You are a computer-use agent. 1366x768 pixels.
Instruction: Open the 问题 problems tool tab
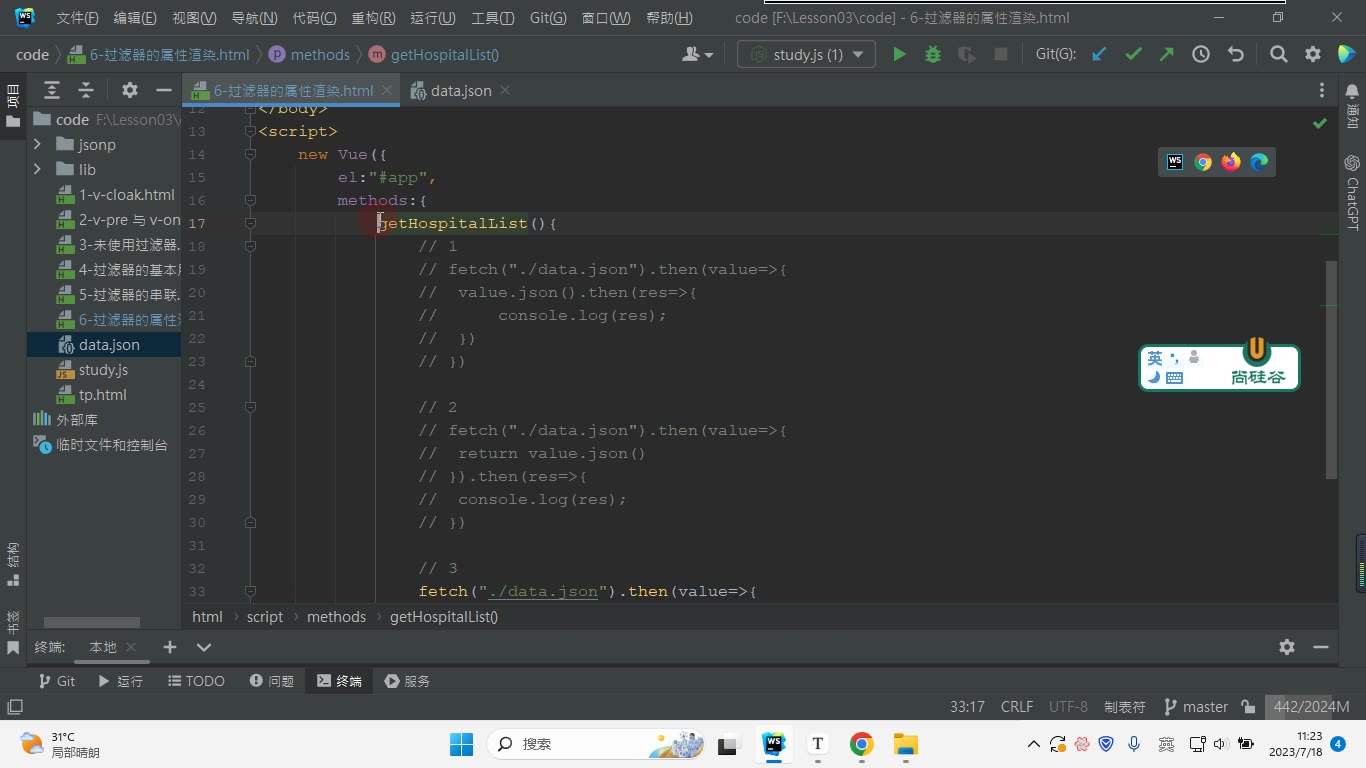[272, 681]
